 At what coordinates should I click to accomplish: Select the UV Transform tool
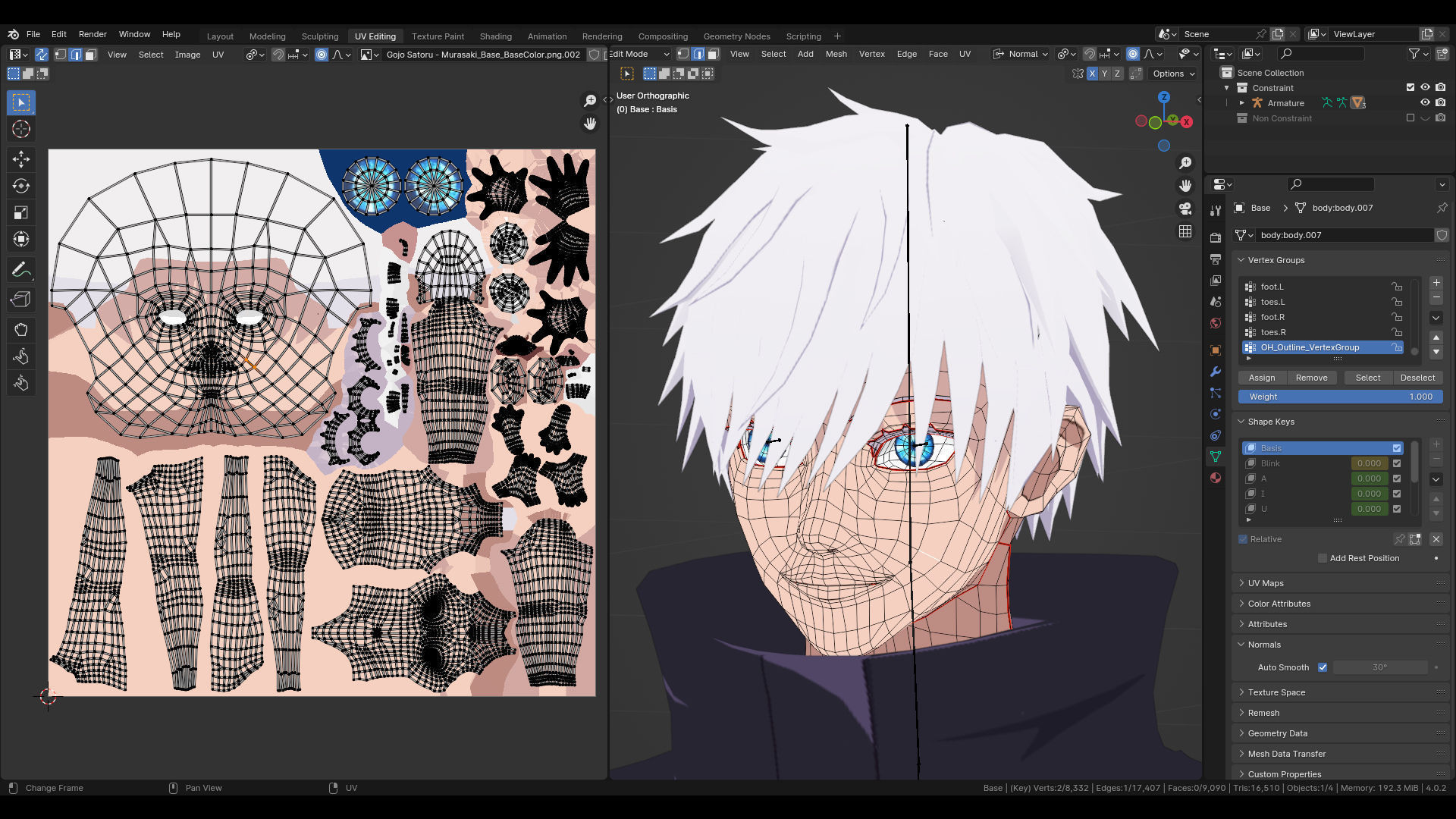coord(21,239)
